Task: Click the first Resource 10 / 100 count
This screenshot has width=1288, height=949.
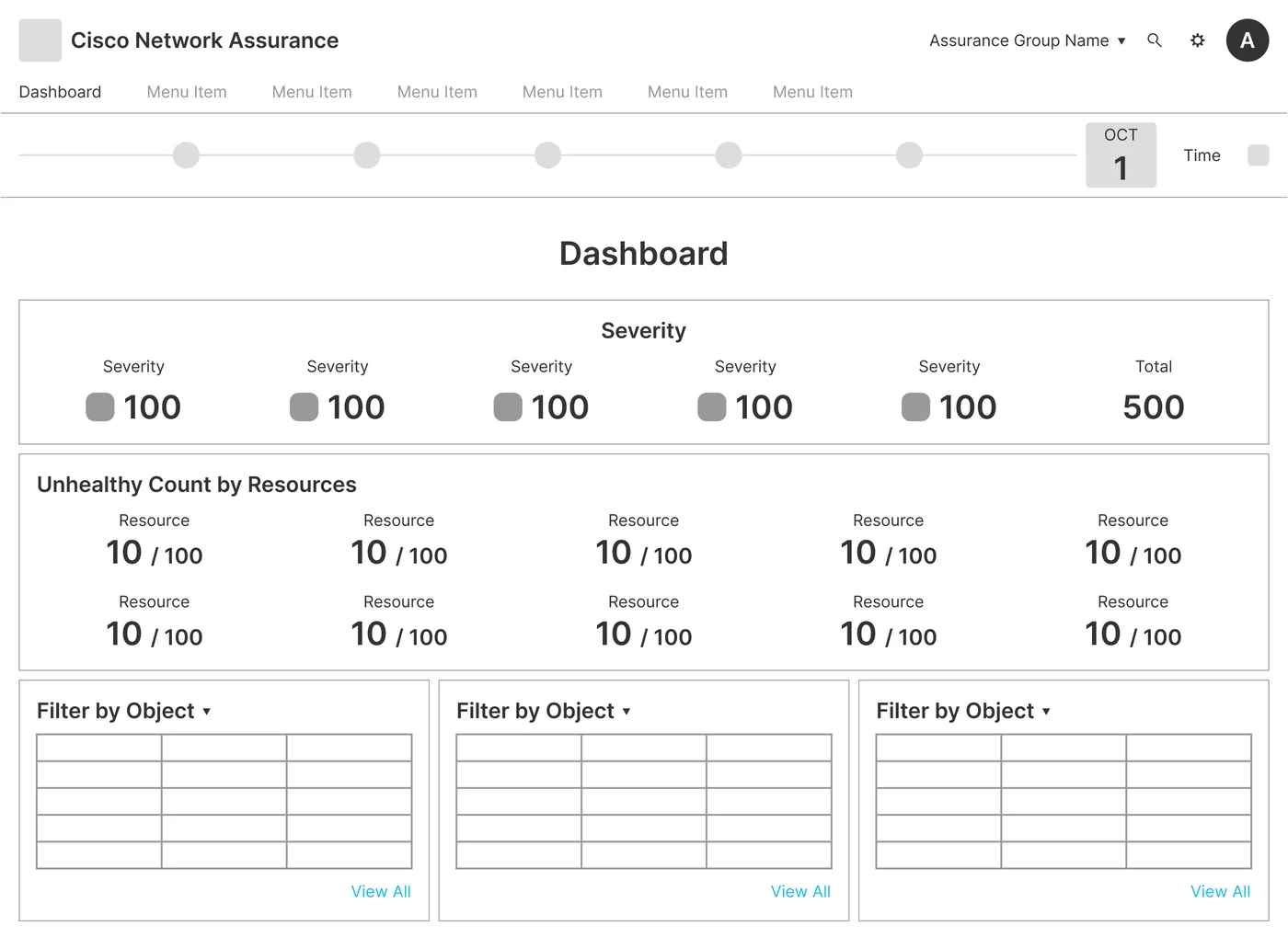Action: 154,553
